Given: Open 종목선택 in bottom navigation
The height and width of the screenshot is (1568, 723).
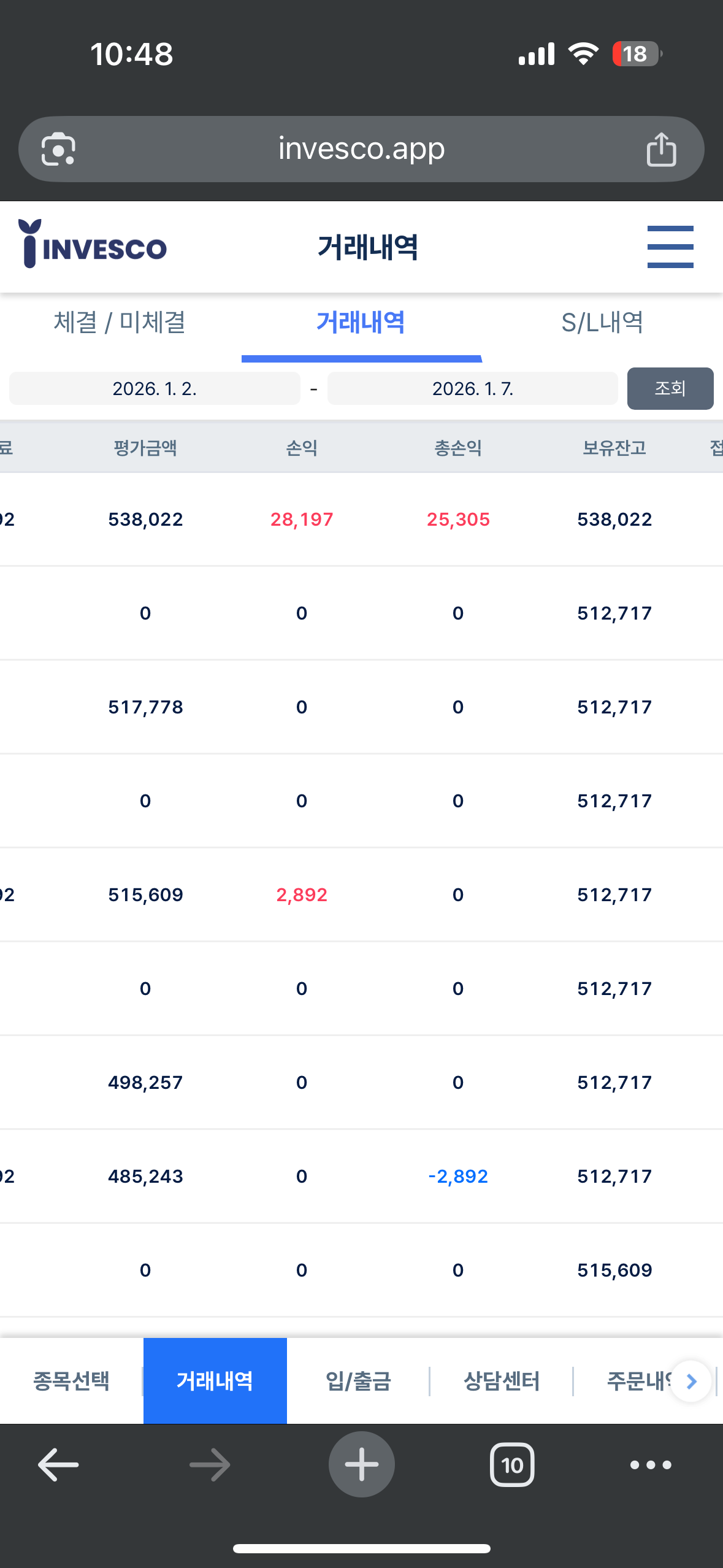Looking at the screenshot, I should pos(71,1381).
